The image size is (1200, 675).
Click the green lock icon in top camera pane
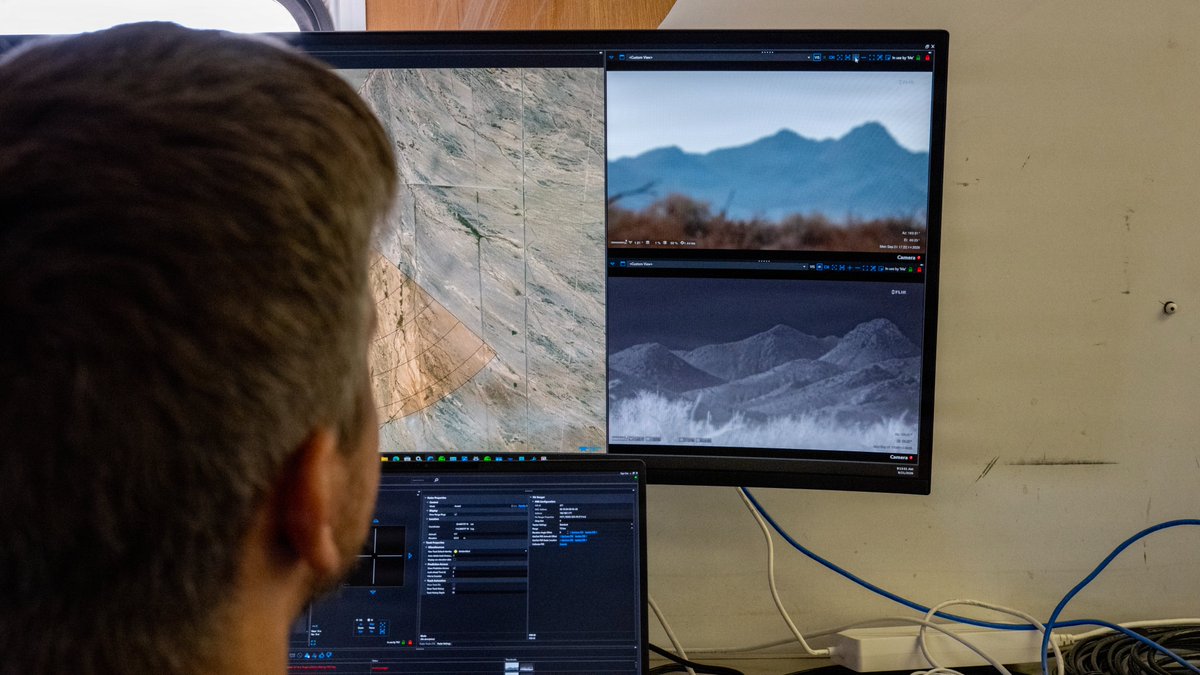(918, 58)
